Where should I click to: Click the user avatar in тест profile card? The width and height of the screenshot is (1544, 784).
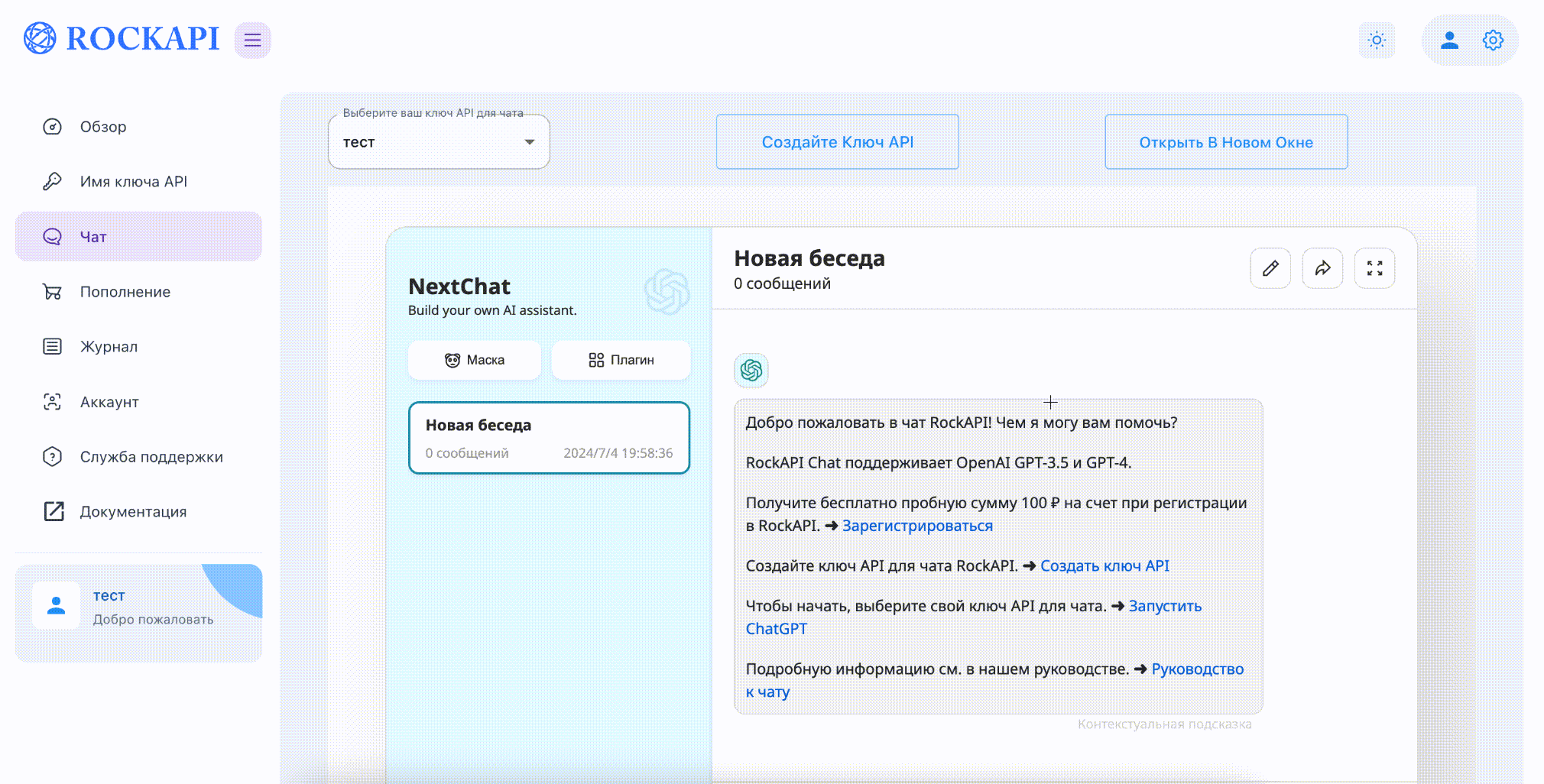(56, 605)
